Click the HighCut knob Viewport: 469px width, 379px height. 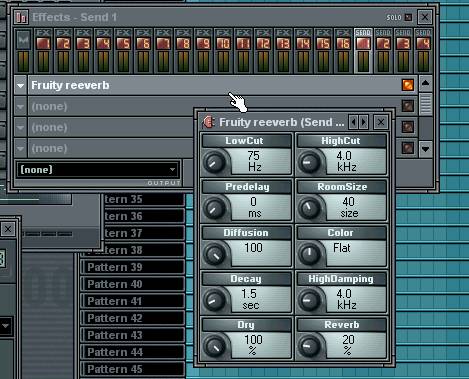pos(309,162)
